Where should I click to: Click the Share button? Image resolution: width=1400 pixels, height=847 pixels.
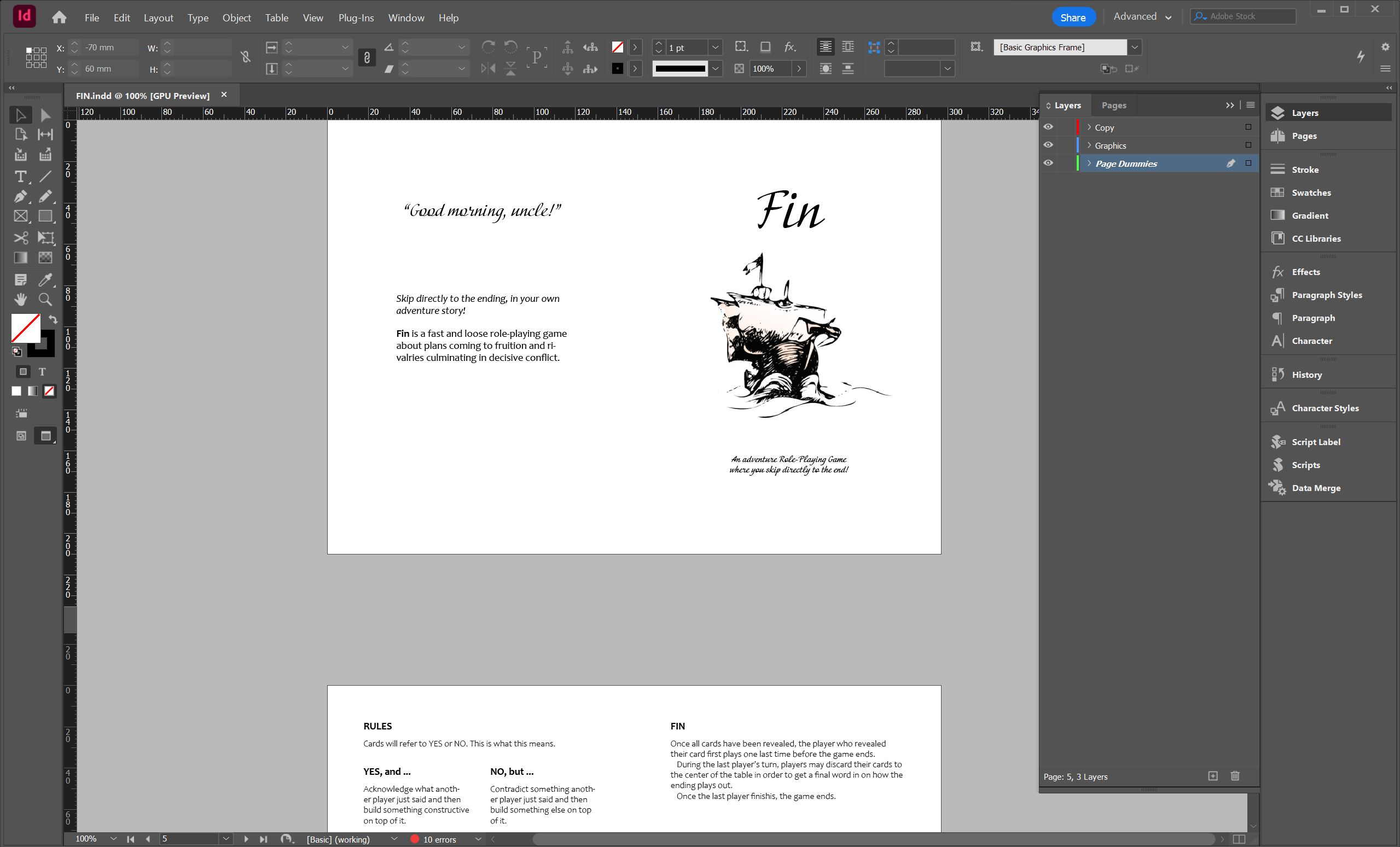[1072, 17]
